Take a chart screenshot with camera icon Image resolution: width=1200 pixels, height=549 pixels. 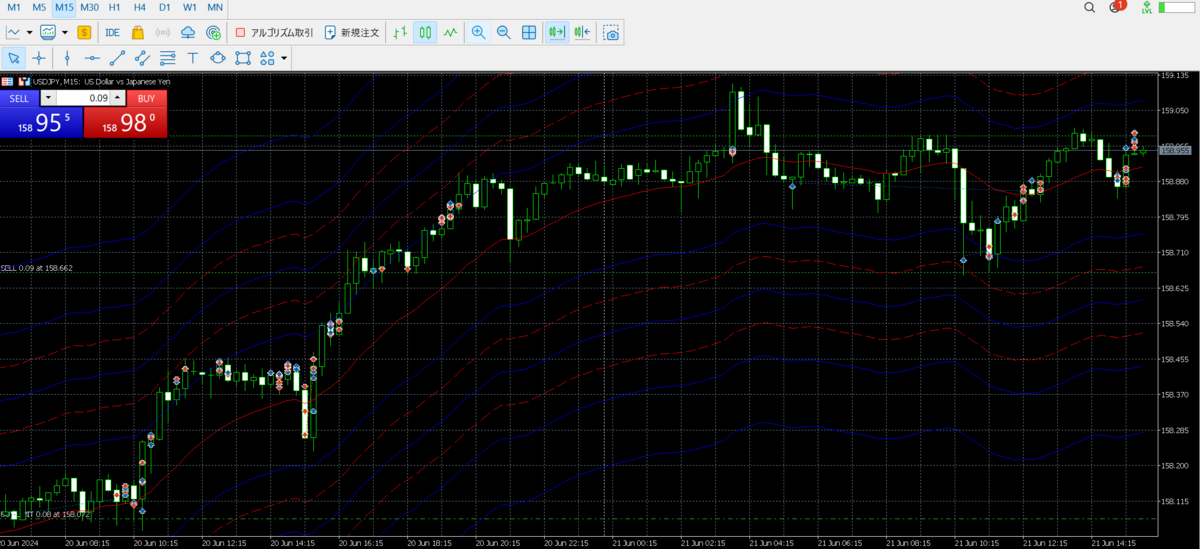(611, 32)
